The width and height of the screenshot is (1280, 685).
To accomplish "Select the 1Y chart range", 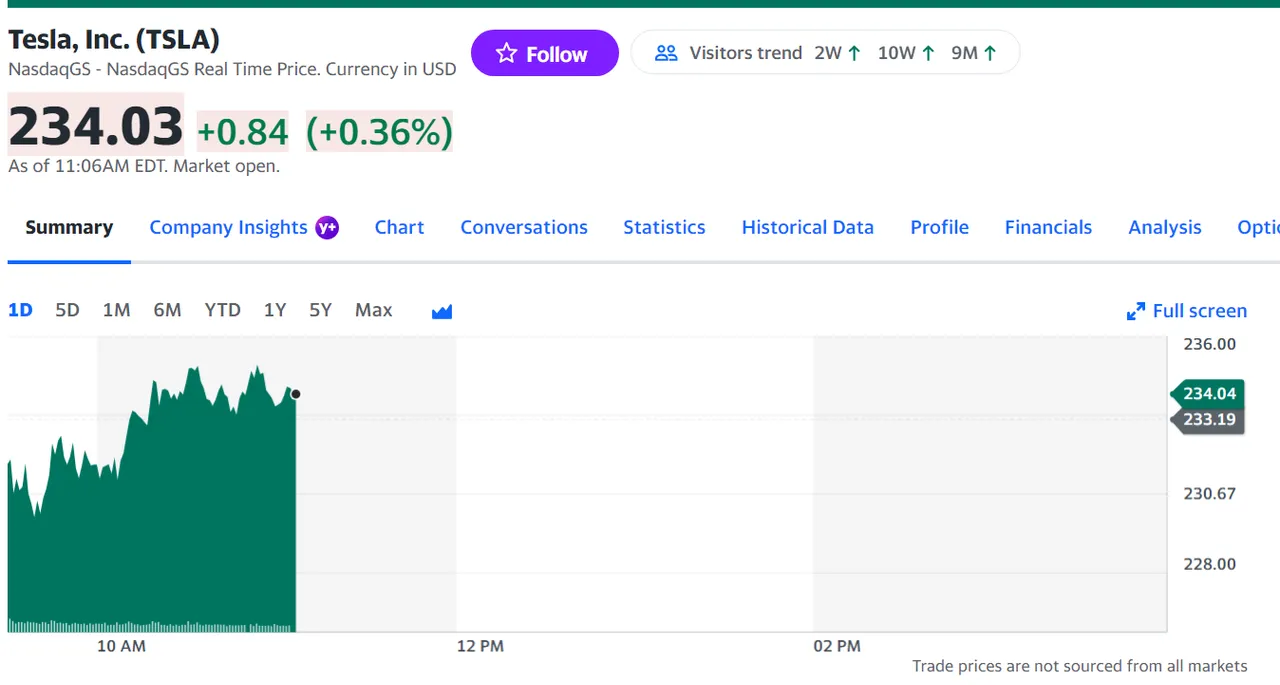I will click(x=275, y=310).
